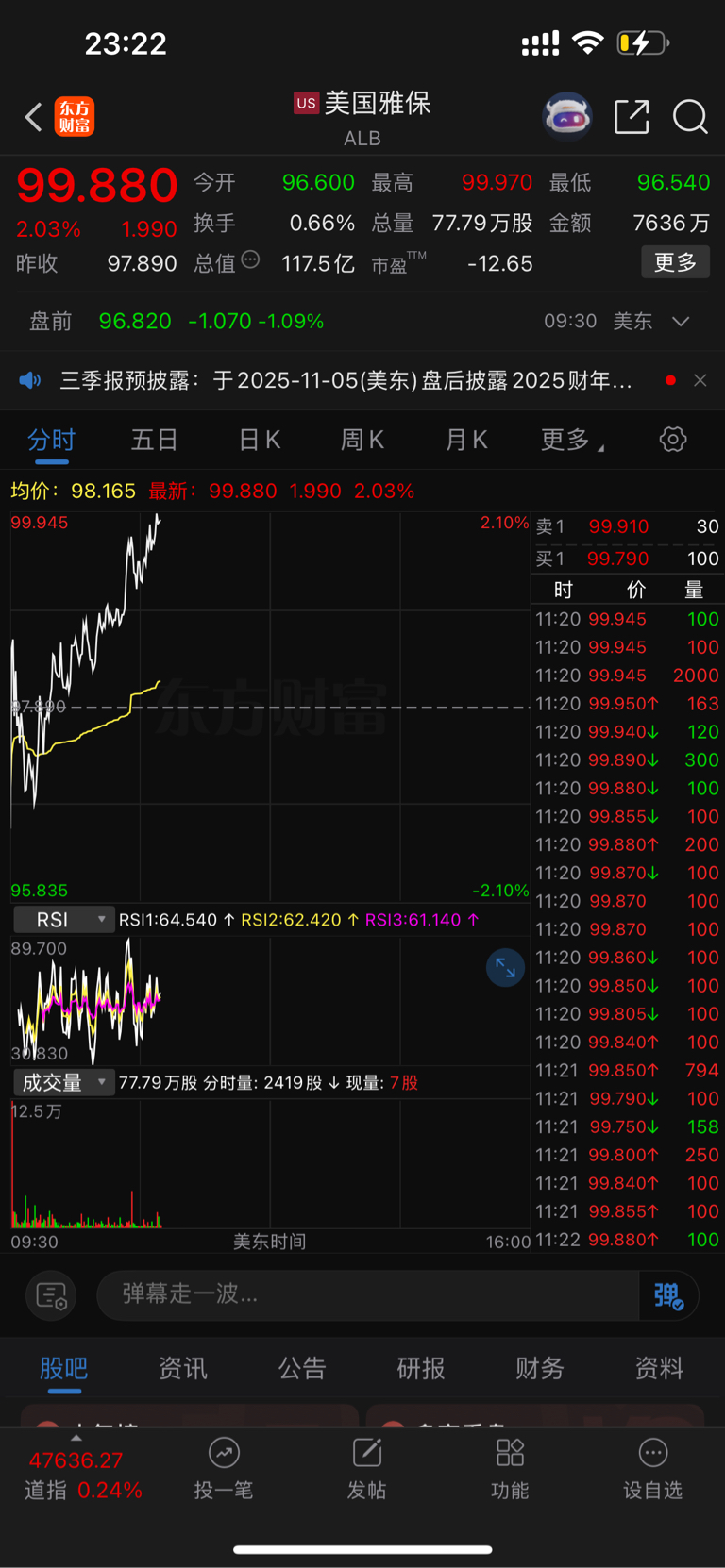This screenshot has width=725, height=1568.
Task: Switch to the 分时 chart tab
Action: 51,440
